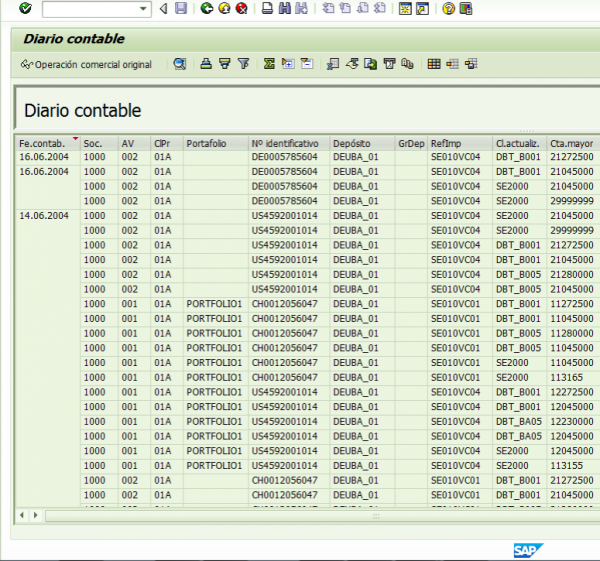Select the ClPr column header
This screenshot has width=600, height=561.
167,144
